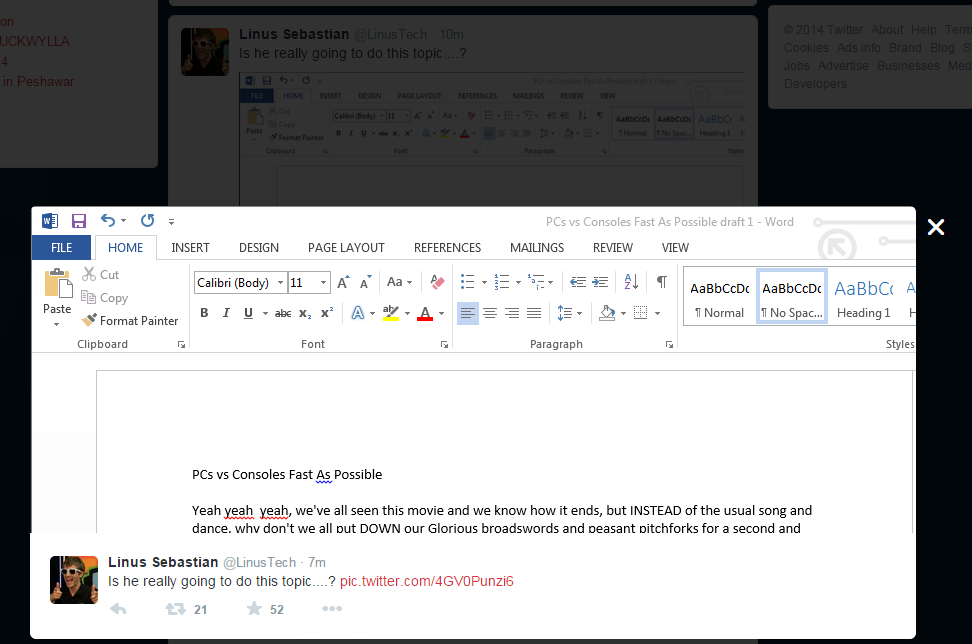Click the Cut button
Screen dimensions: 972x644
click(x=100, y=274)
